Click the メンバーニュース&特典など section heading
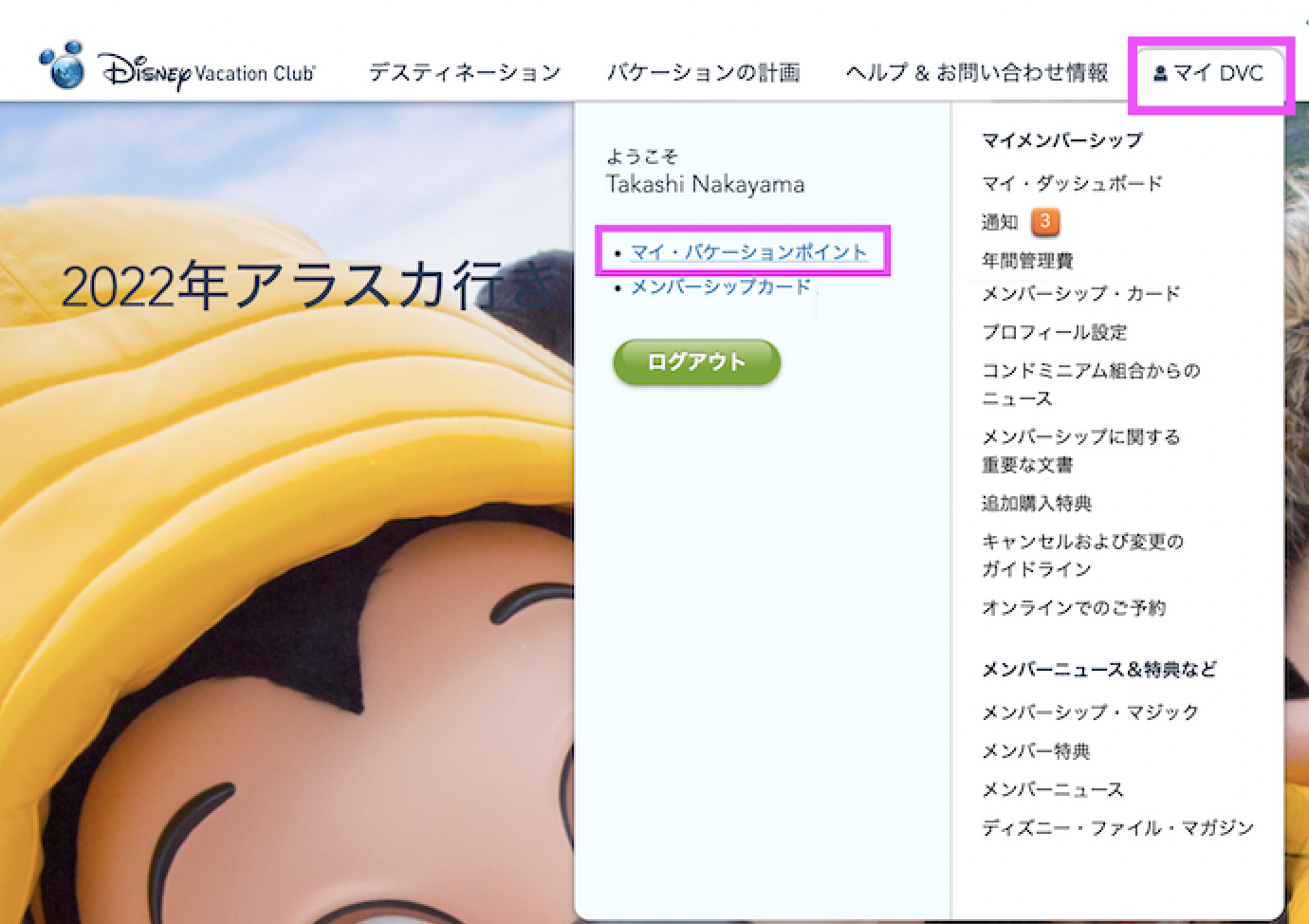 [1099, 670]
